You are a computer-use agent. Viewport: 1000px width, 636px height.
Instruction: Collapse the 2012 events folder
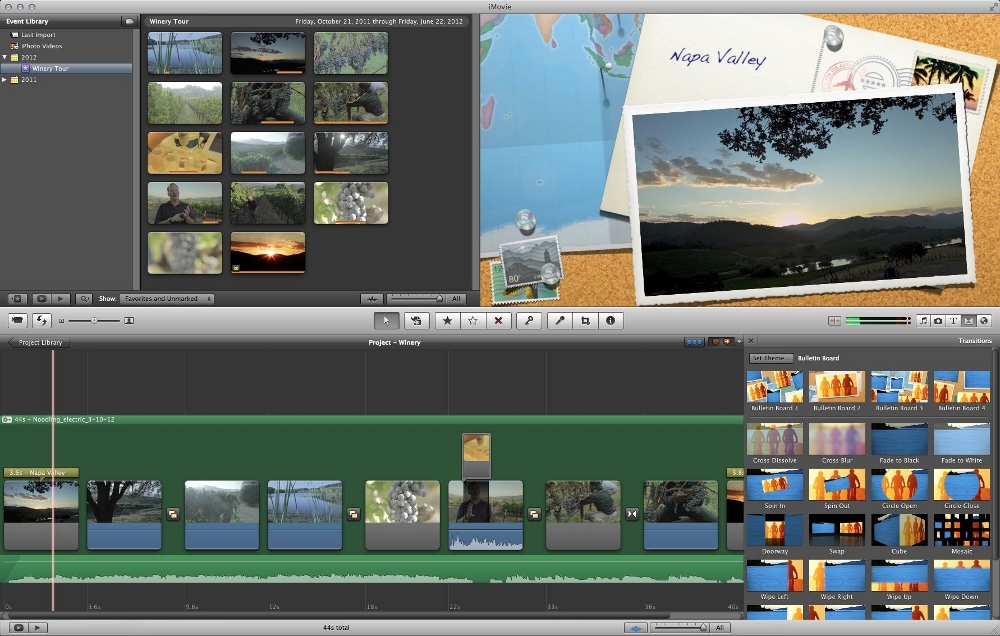click(5, 57)
